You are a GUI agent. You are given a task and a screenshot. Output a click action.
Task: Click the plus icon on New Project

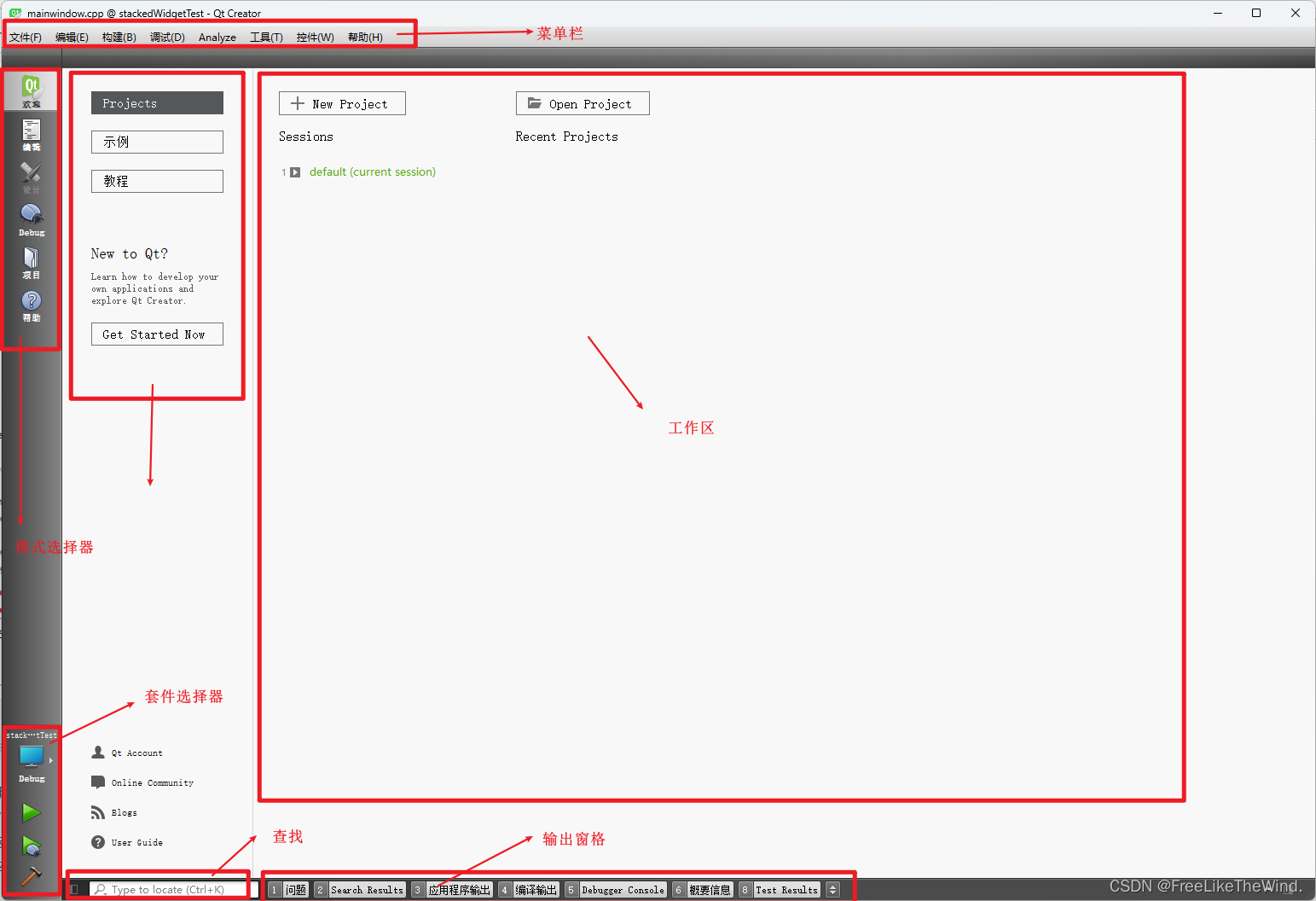point(298,103)
